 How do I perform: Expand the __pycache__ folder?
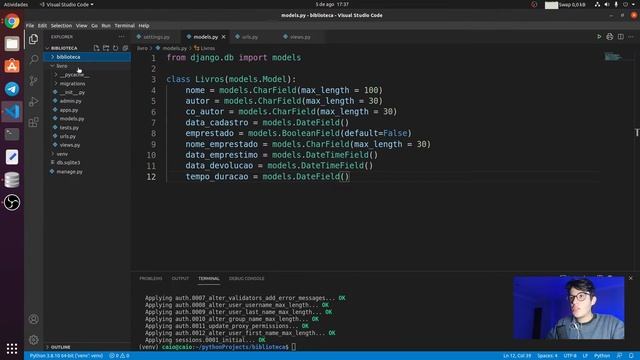pos(87,75)
